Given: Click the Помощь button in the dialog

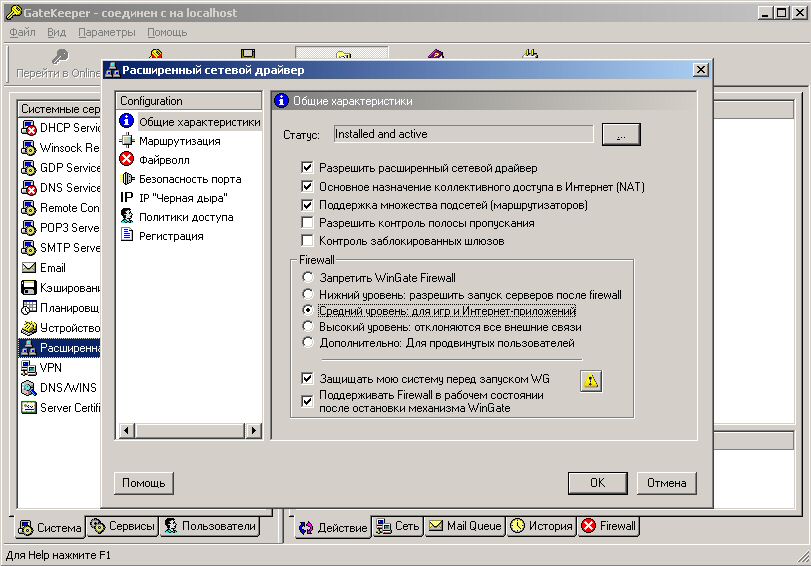Looking at the screenshot, I should tap(144, 483).
